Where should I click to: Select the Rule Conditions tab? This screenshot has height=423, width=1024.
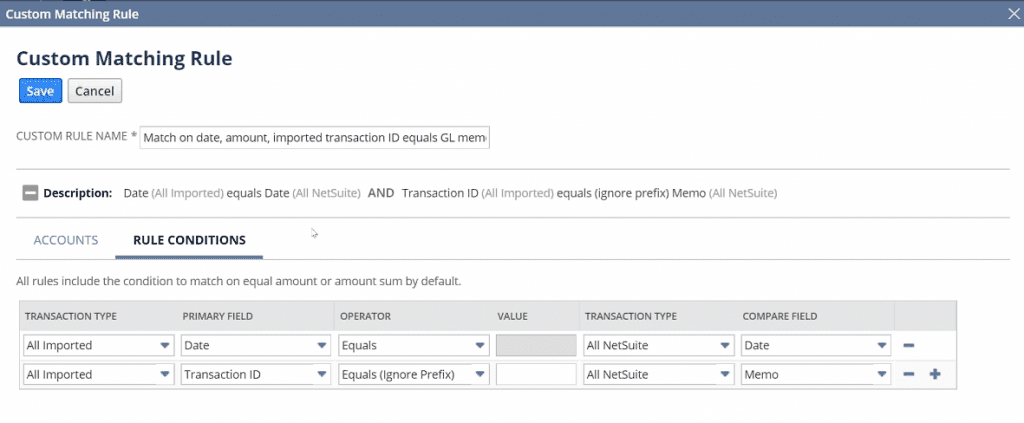(x=190, y=240)
